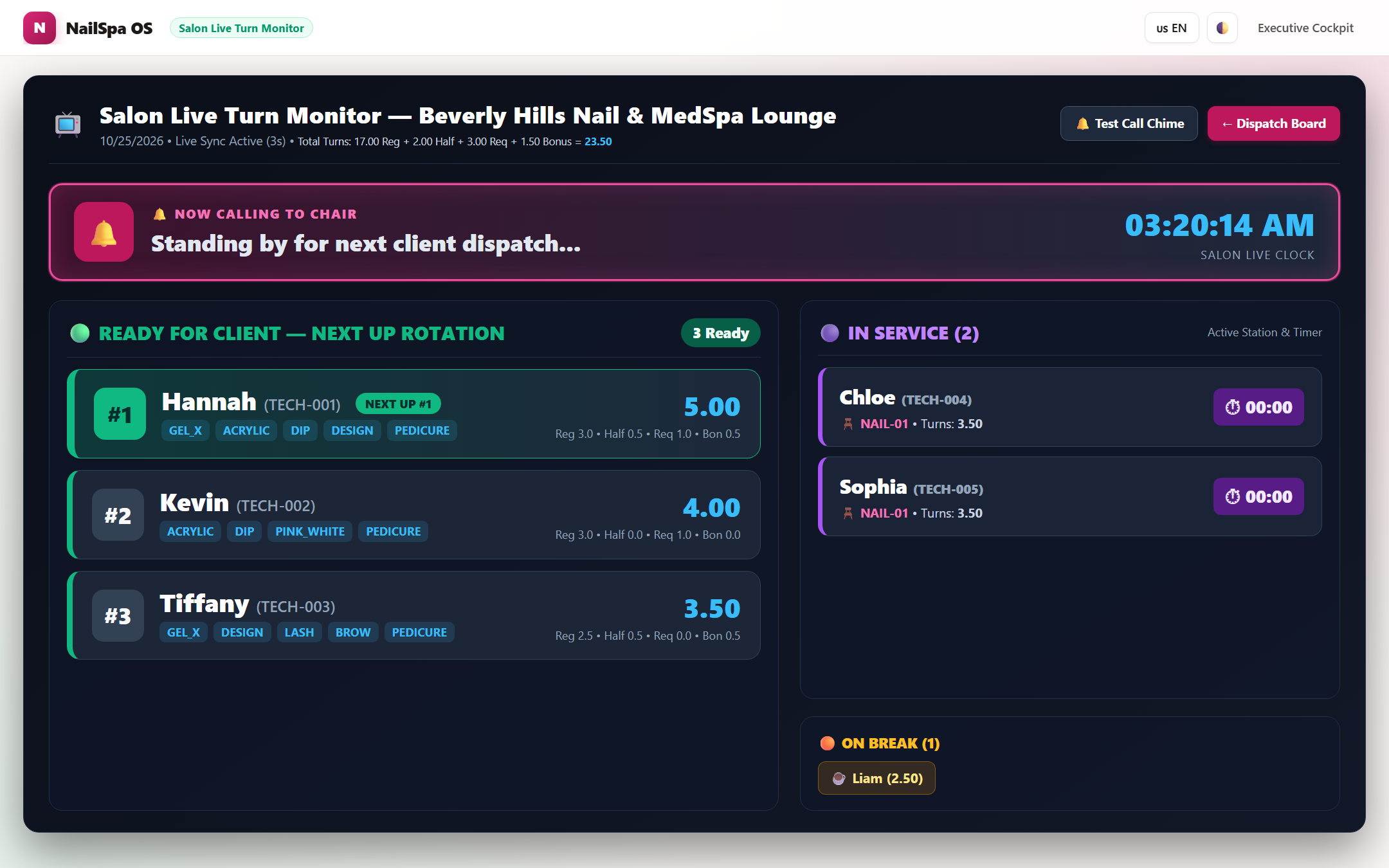Click the Salon Live Turn Monitor pill
The height and width of the screenshot is (868, 1389).
[241, 28]
